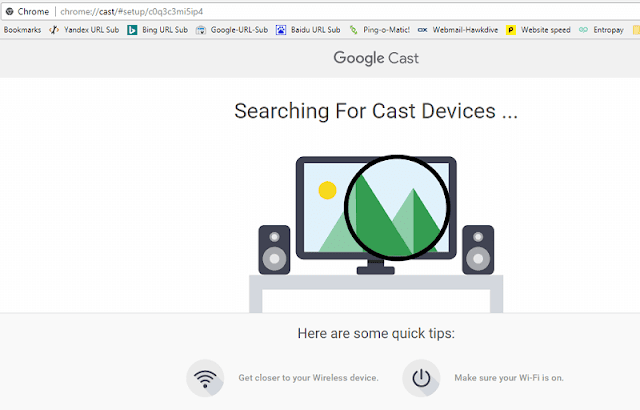This screenshot has height=410, width=640.
Task: Click the Searching For Cast Devices heading
Action: click(x=376, y=111)
